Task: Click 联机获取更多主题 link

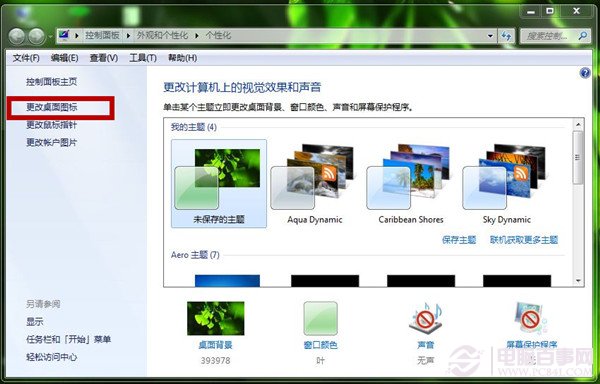Action: 524,240
